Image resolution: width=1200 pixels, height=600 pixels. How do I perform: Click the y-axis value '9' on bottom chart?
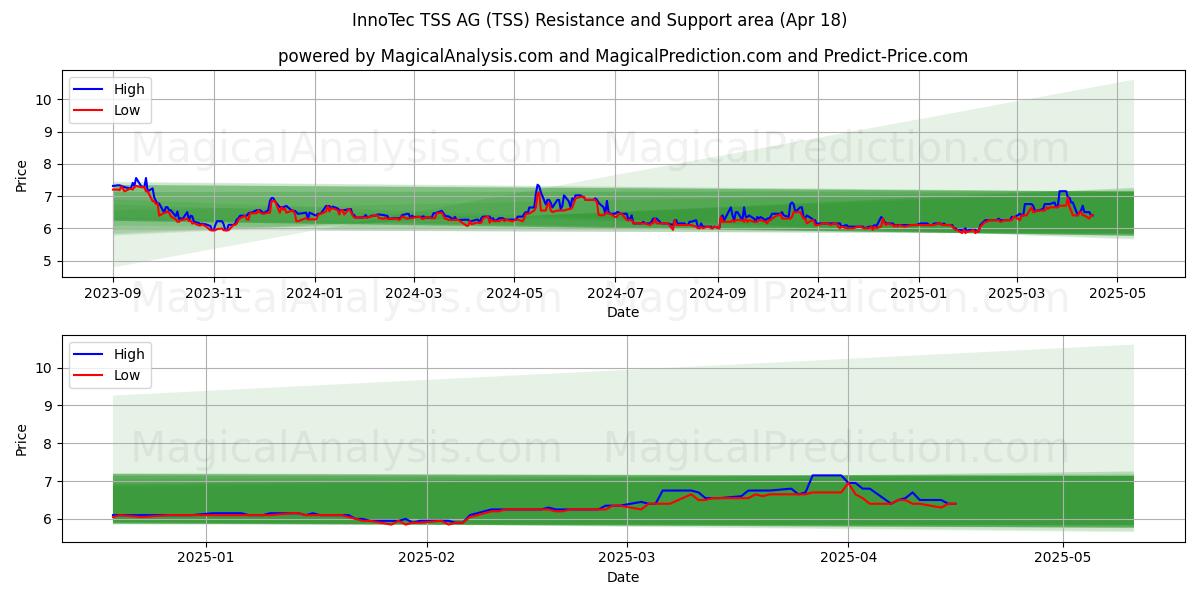point(48,406)
